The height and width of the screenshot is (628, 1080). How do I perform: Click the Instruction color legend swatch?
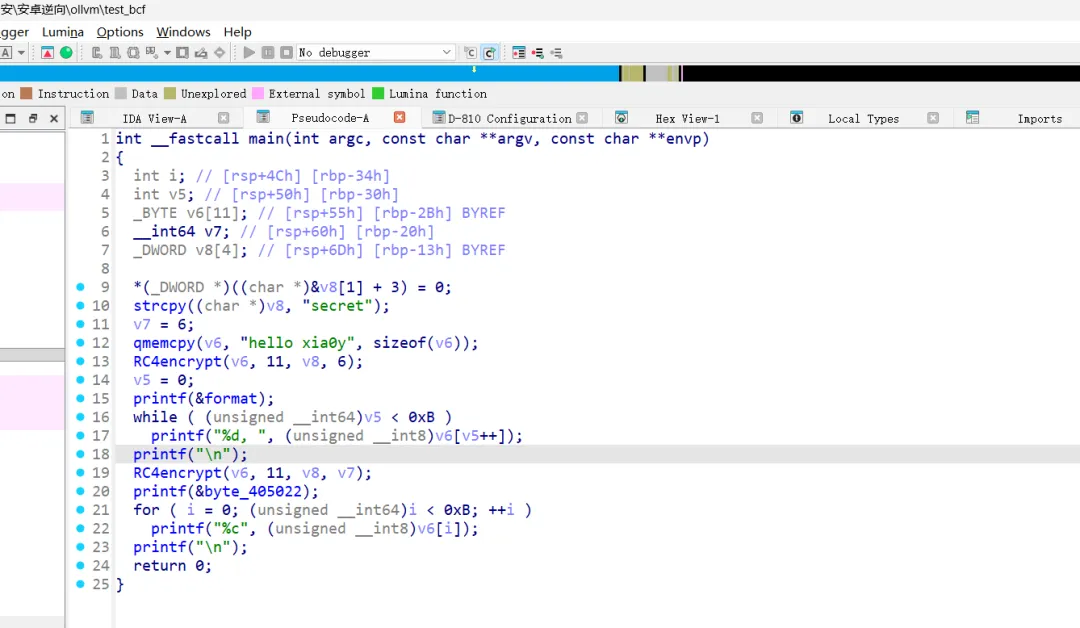click(26, 93)
